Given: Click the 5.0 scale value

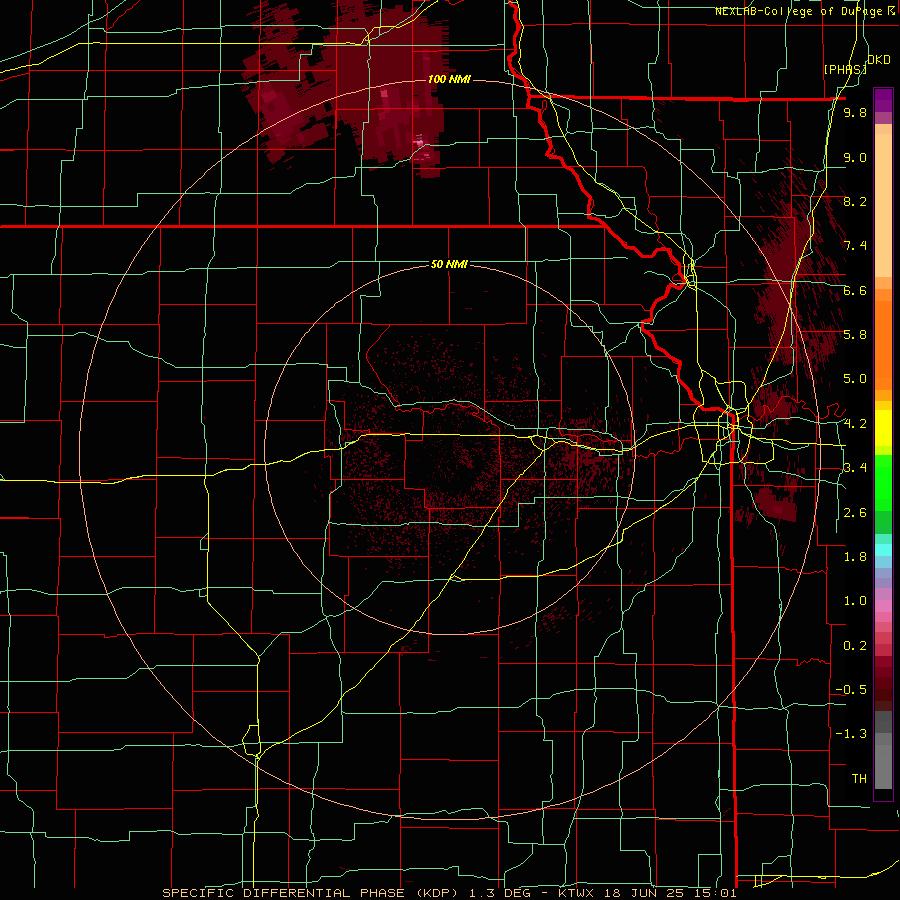Looking at the screenshot, I should (x=855, y=379).
